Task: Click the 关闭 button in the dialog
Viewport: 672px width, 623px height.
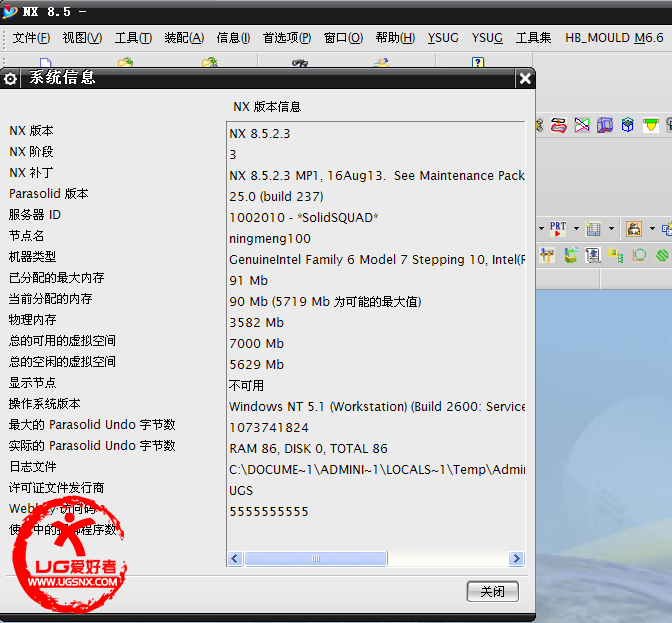Action: (492, 591)
